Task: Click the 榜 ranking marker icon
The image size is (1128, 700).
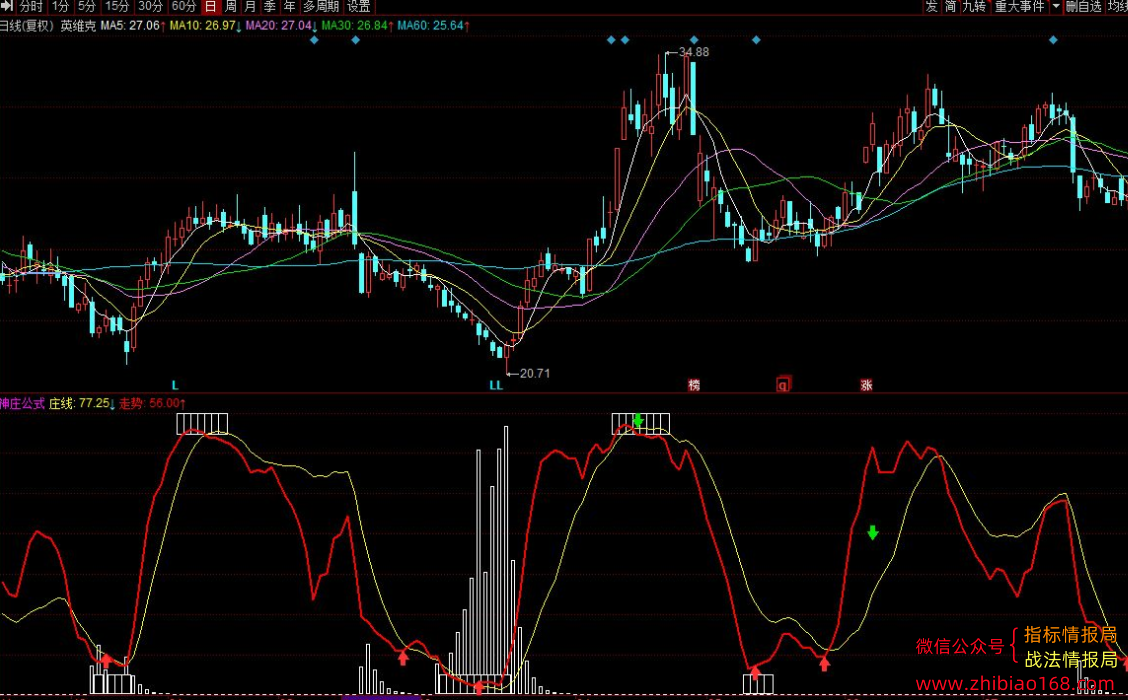Action: [x=693, y=385]
